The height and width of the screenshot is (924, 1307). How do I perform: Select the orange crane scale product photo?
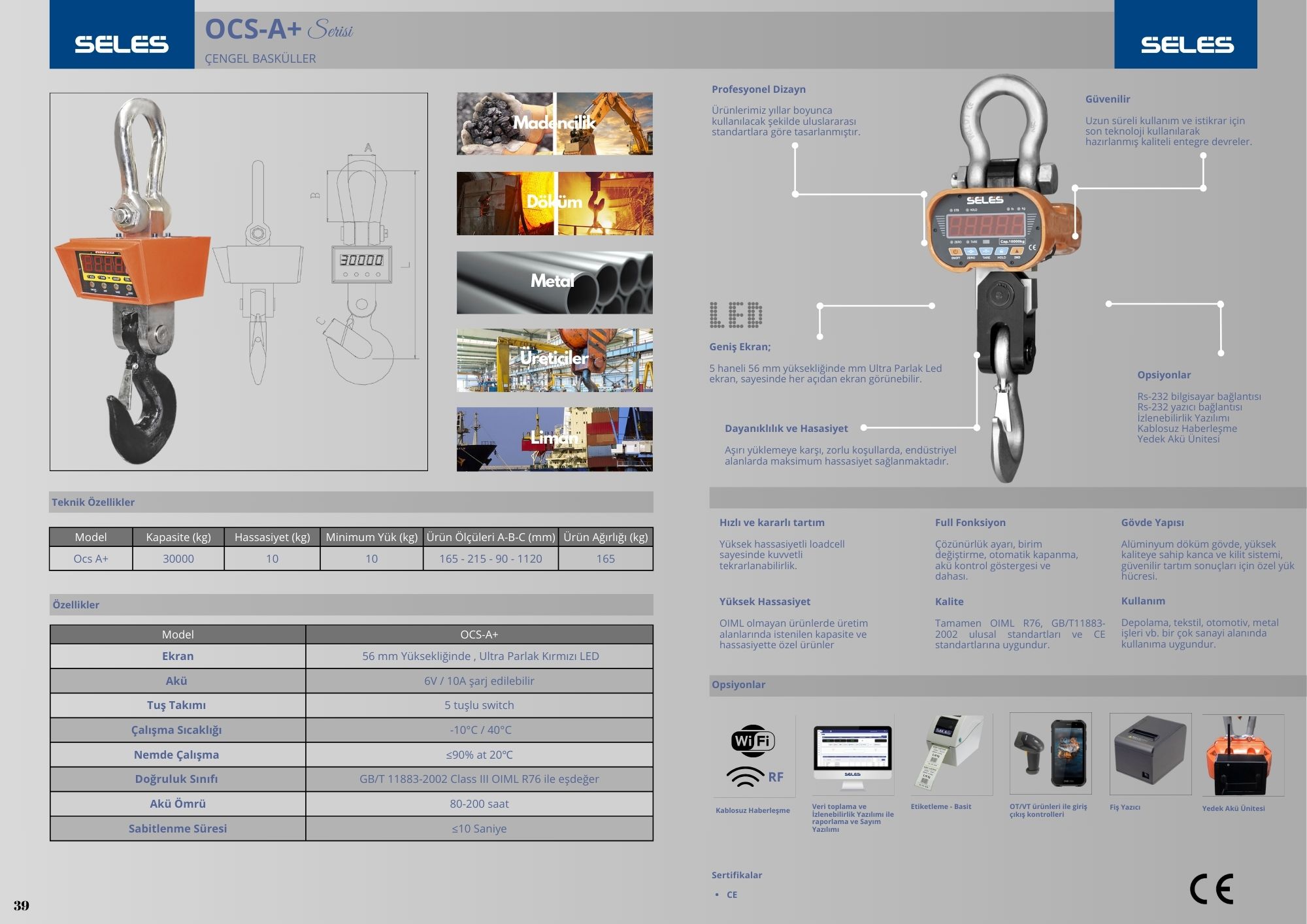click(134, 281)
